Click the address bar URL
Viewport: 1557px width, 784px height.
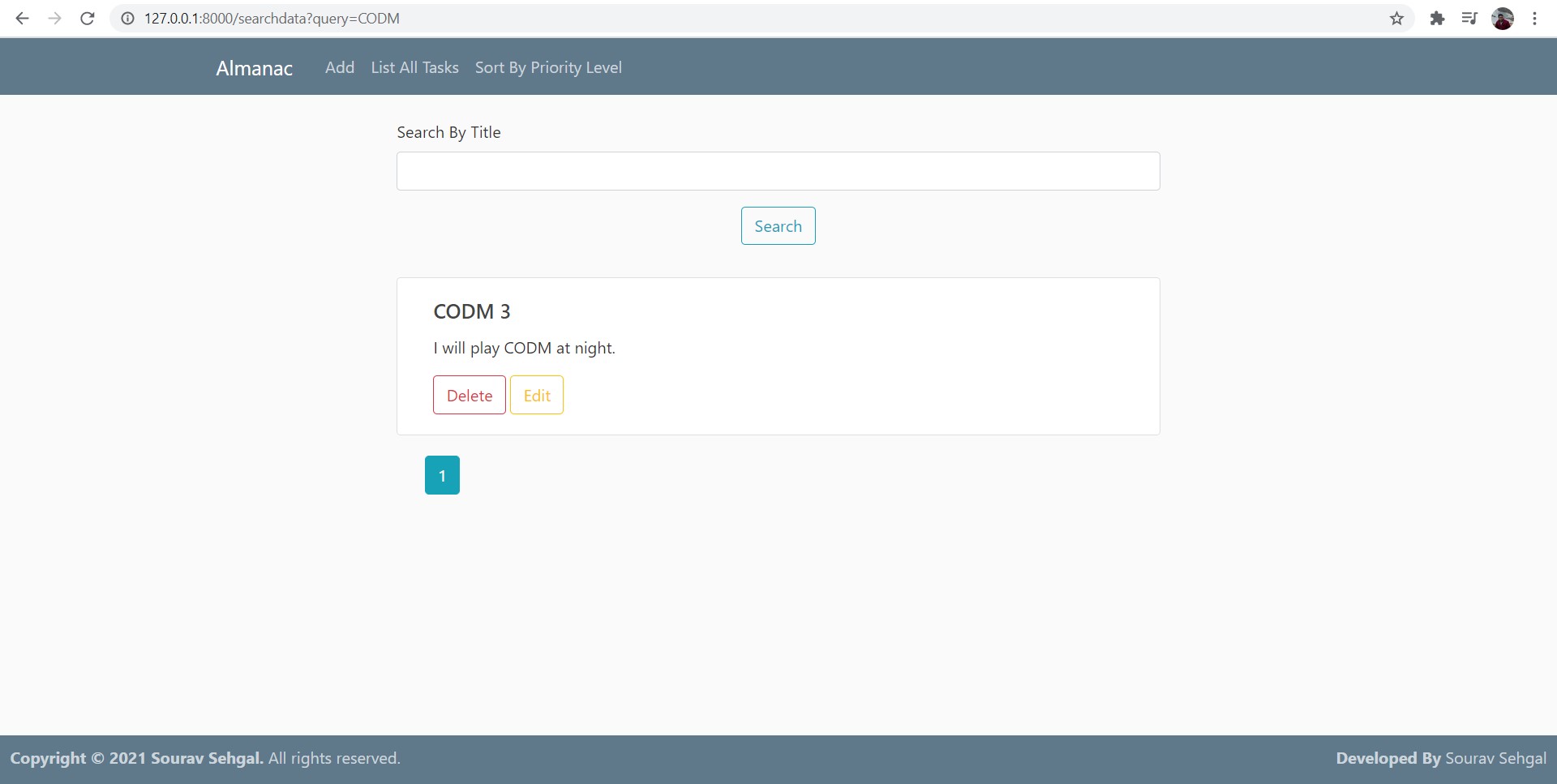pos(271,18)
